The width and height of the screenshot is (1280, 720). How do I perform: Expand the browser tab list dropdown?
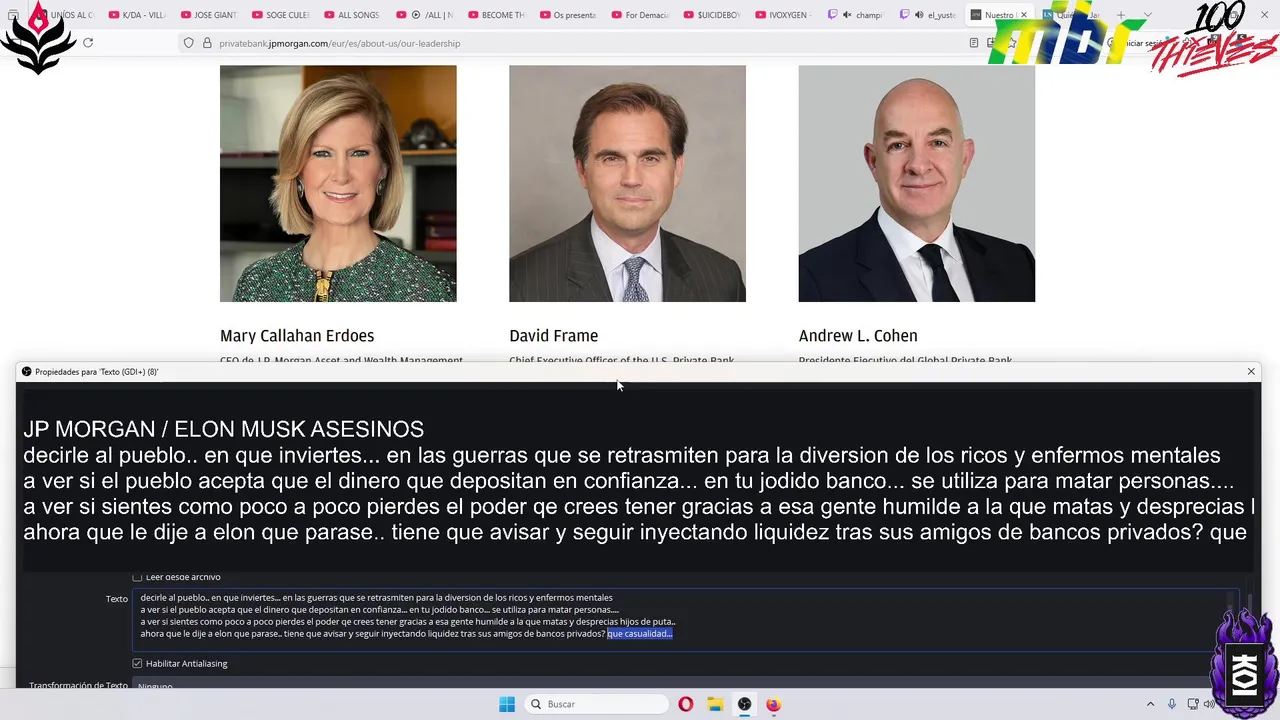coord(1147,15)
